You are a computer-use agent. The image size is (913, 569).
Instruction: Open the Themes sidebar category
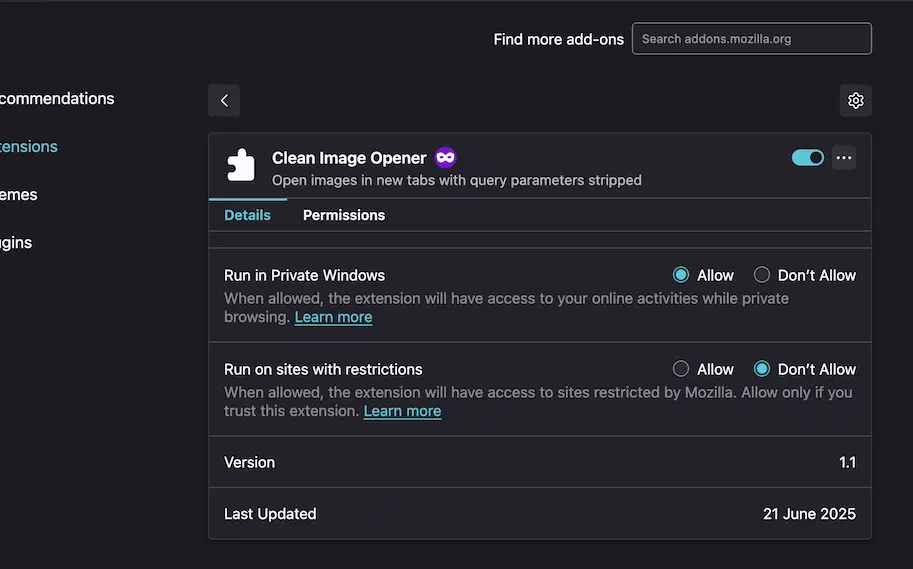[x=19, y=195]
